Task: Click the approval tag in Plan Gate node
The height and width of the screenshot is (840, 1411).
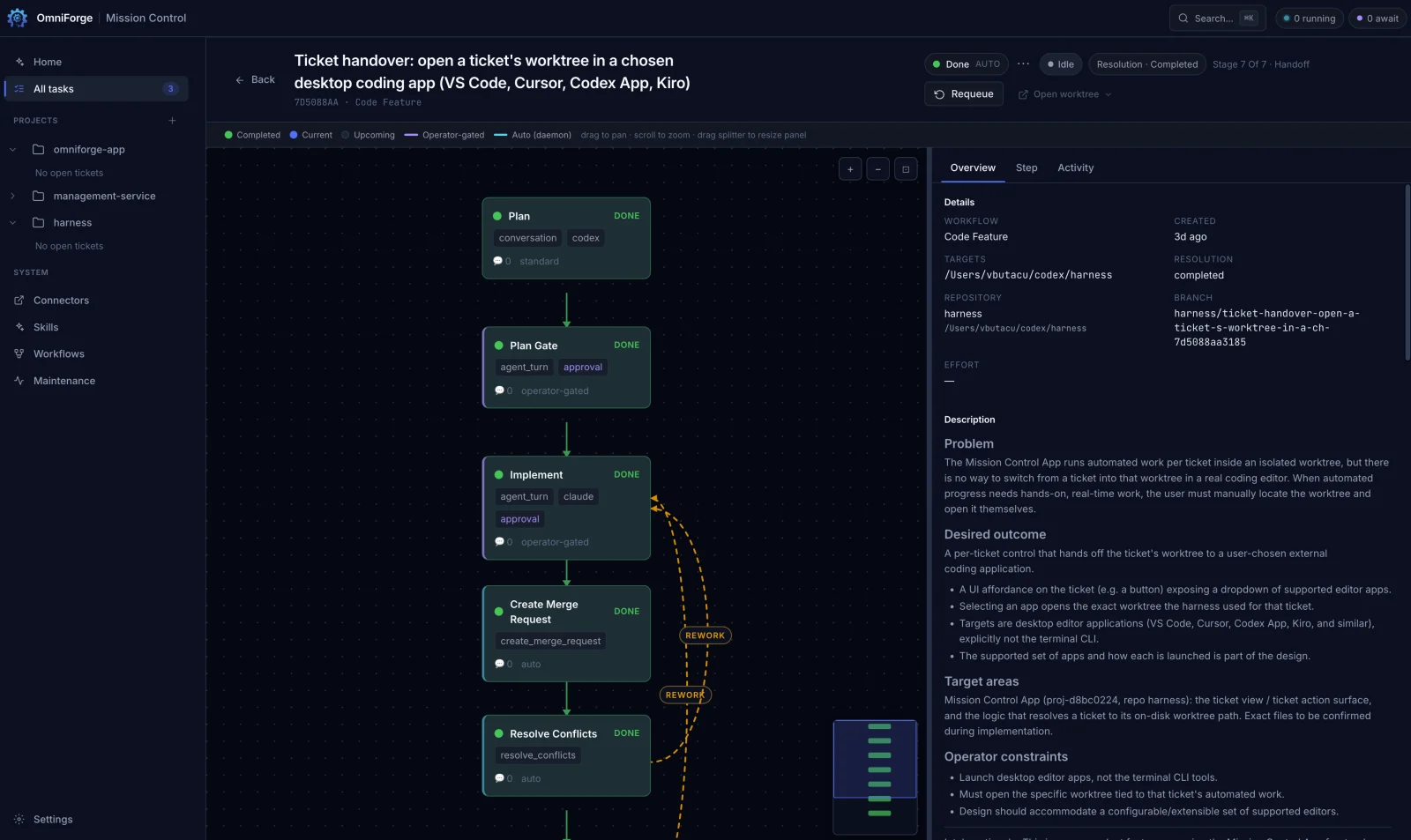Action: (583, 368)
